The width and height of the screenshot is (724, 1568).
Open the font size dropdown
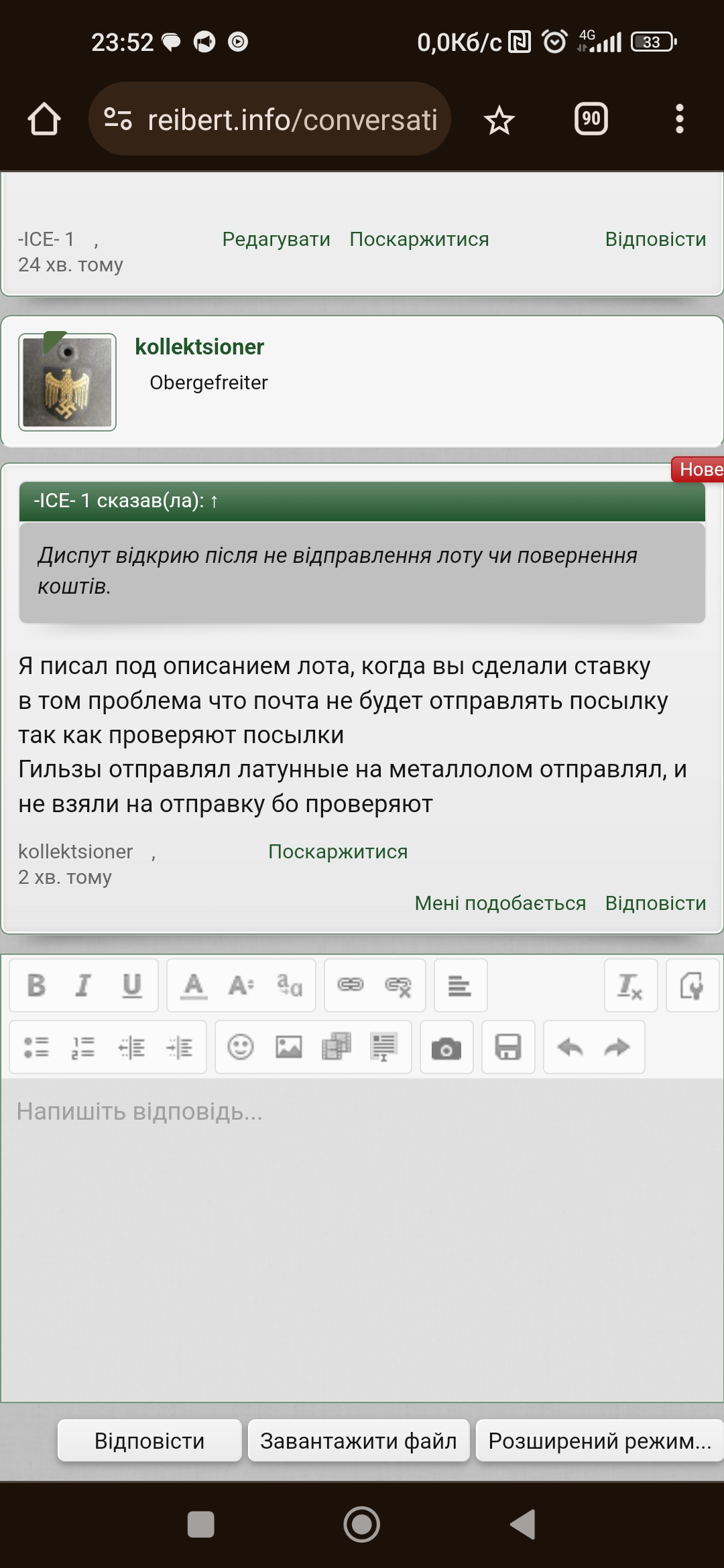coord(241,985)
